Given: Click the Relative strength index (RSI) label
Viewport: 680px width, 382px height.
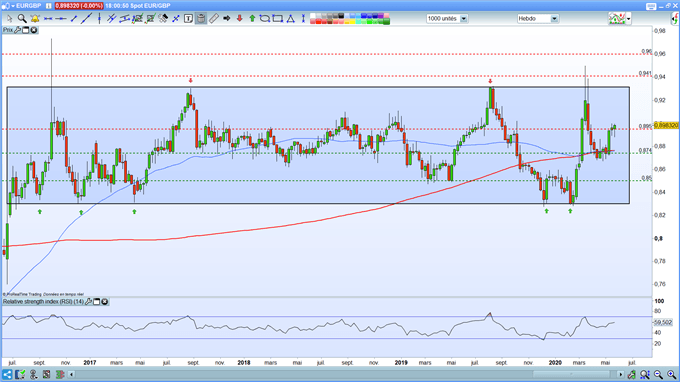Looking at the screenshot, I should [x=43, y=301].
